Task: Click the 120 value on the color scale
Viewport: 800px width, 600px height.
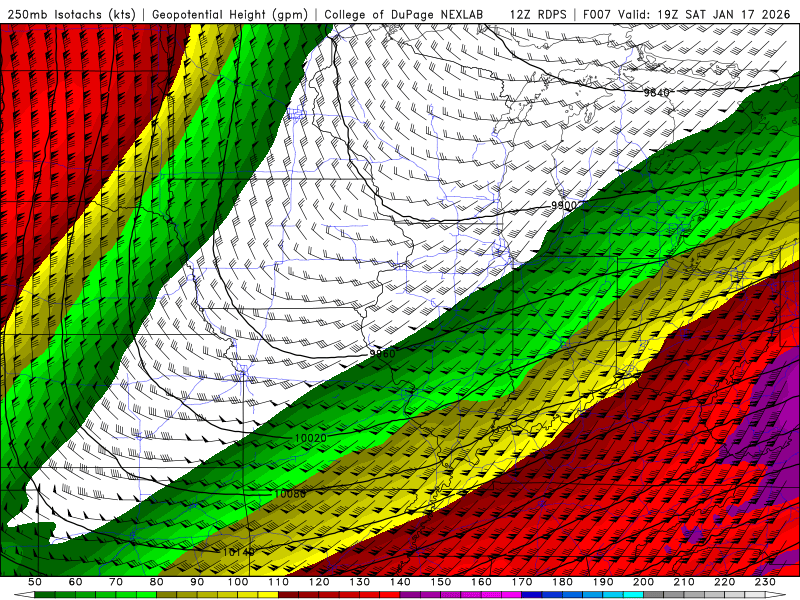Action: (x=319, y=582)
